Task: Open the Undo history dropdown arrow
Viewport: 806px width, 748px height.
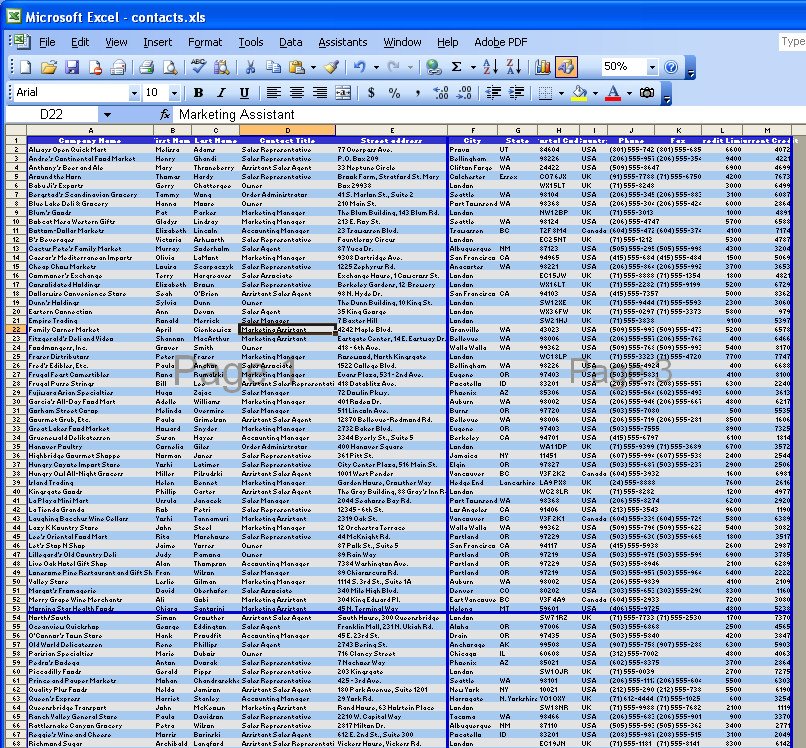Action: pyautogui.click(x=376, y=67)
